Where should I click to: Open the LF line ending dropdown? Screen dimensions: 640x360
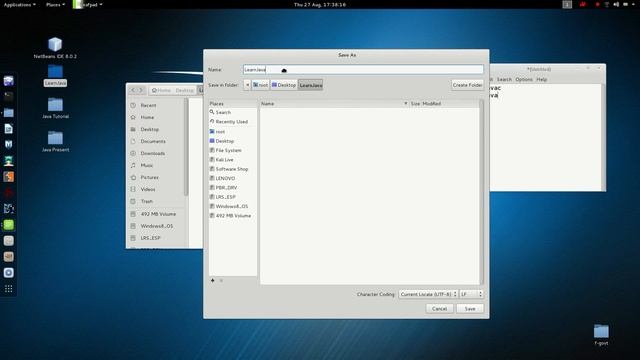click(471, 294)
